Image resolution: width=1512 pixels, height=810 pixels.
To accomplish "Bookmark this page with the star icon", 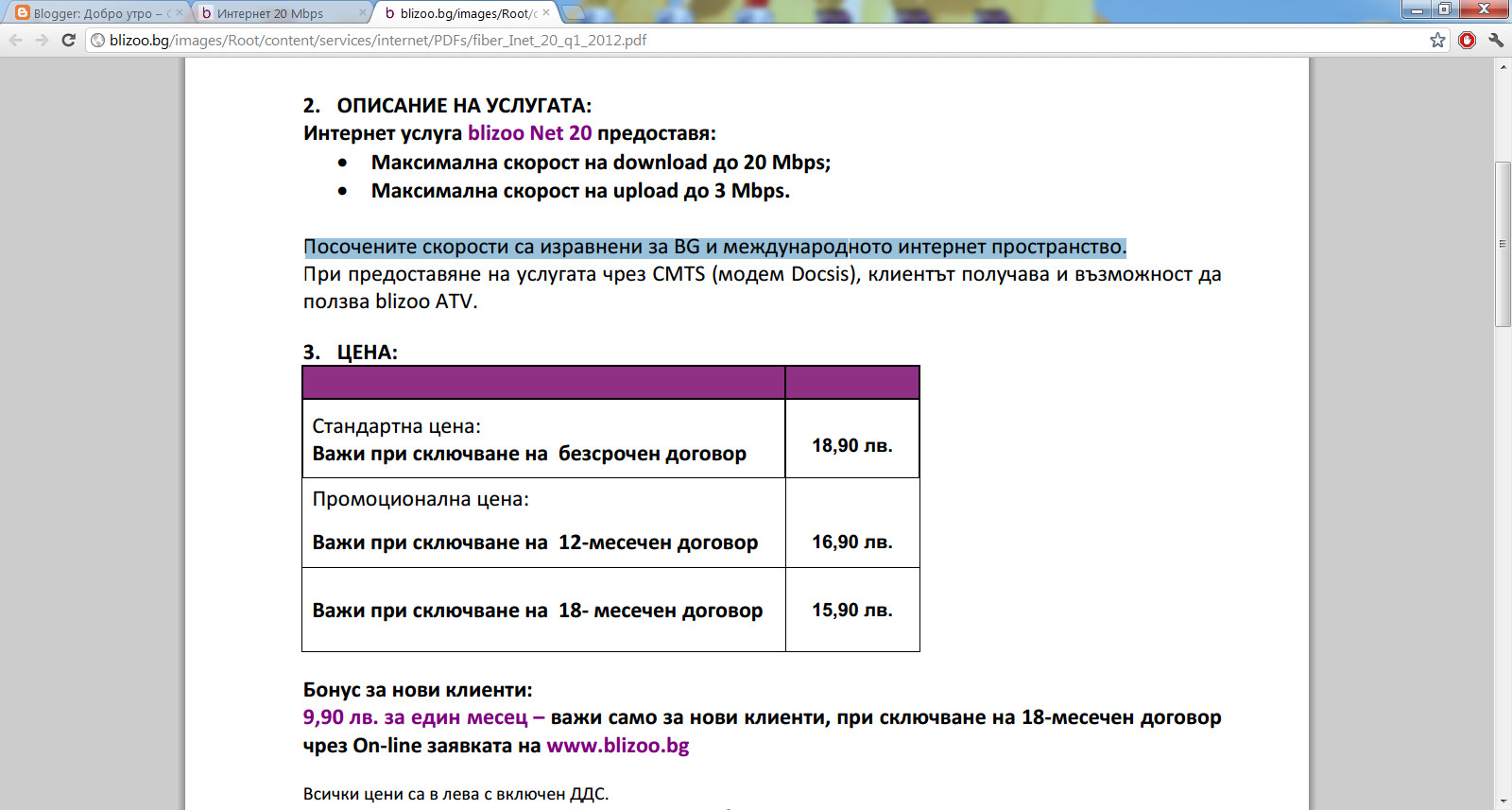I will click(1437, 40).
